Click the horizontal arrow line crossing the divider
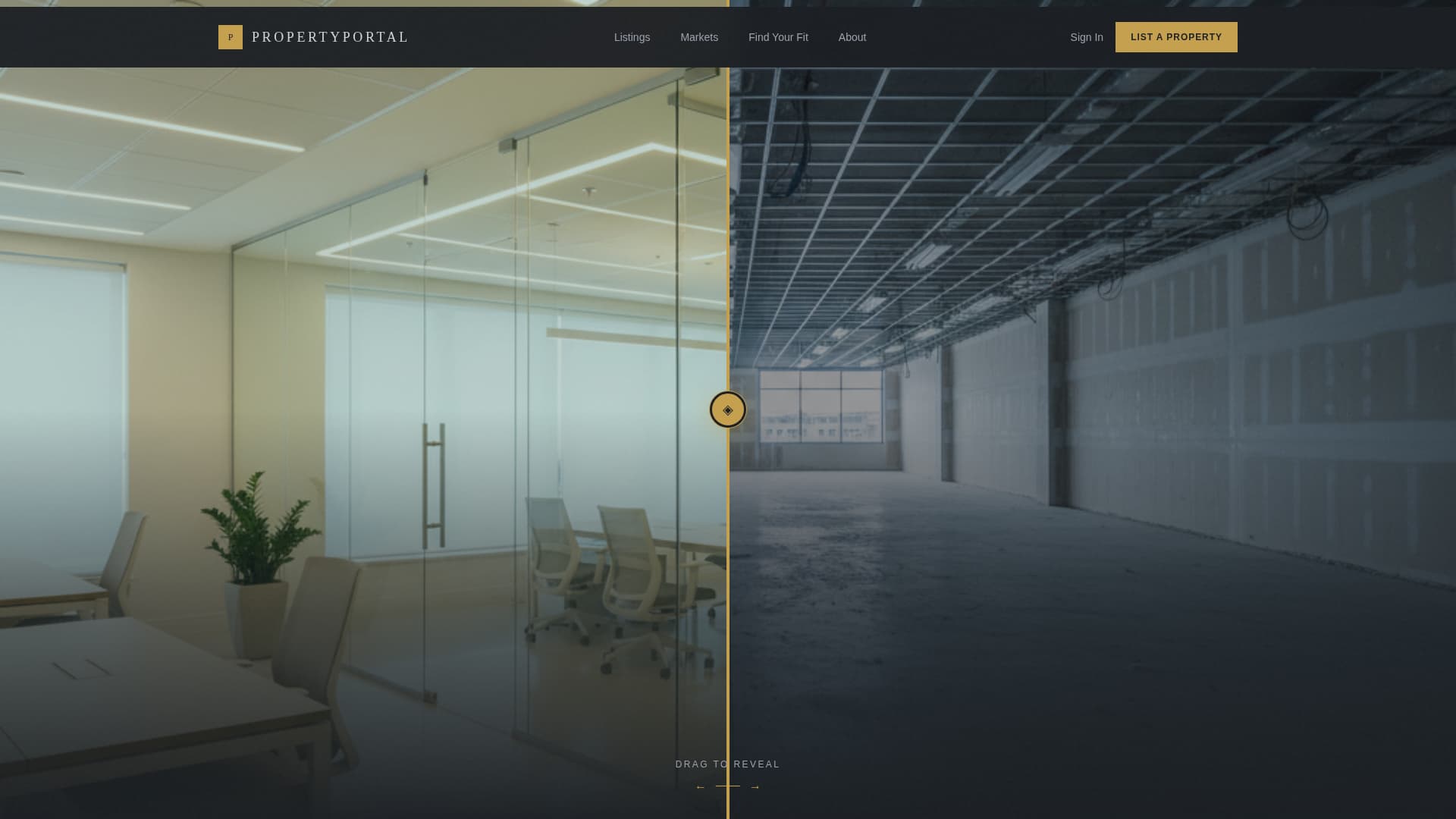 (727, 786)
